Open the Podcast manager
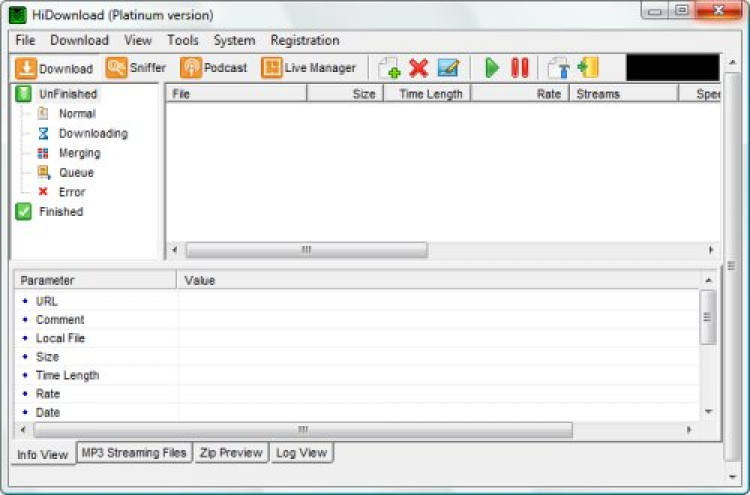750x495 pixels. 214,68
